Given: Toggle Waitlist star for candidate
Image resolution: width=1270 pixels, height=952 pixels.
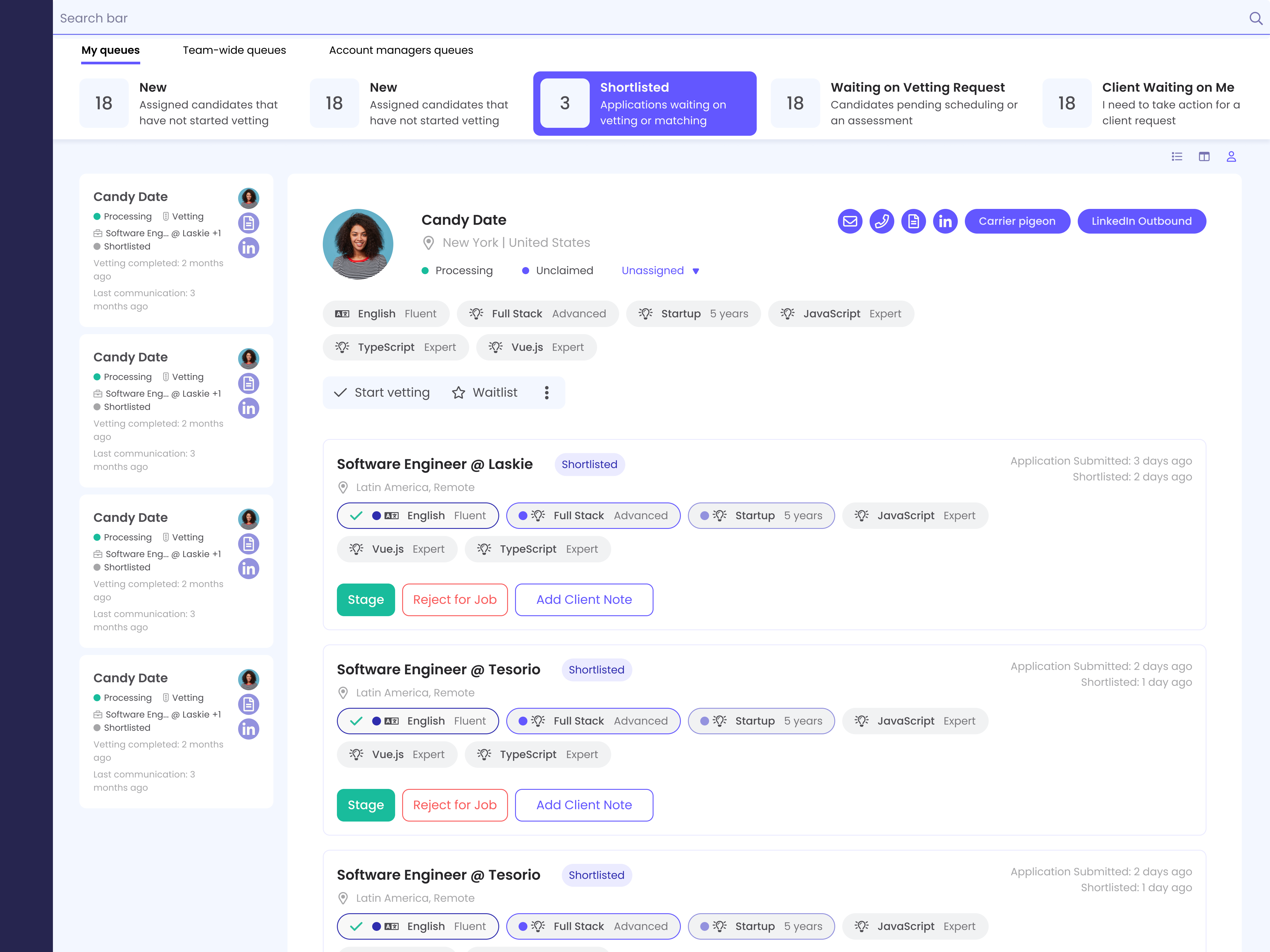Looking at the screenshot, I should click(458, 393).
